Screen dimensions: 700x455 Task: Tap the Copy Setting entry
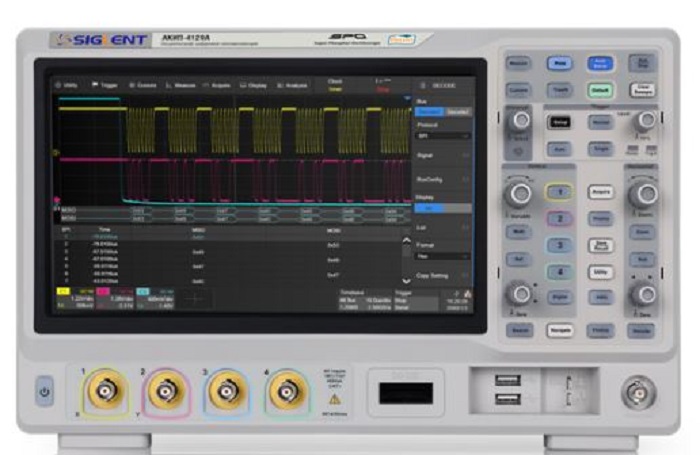tap(443, 276)
